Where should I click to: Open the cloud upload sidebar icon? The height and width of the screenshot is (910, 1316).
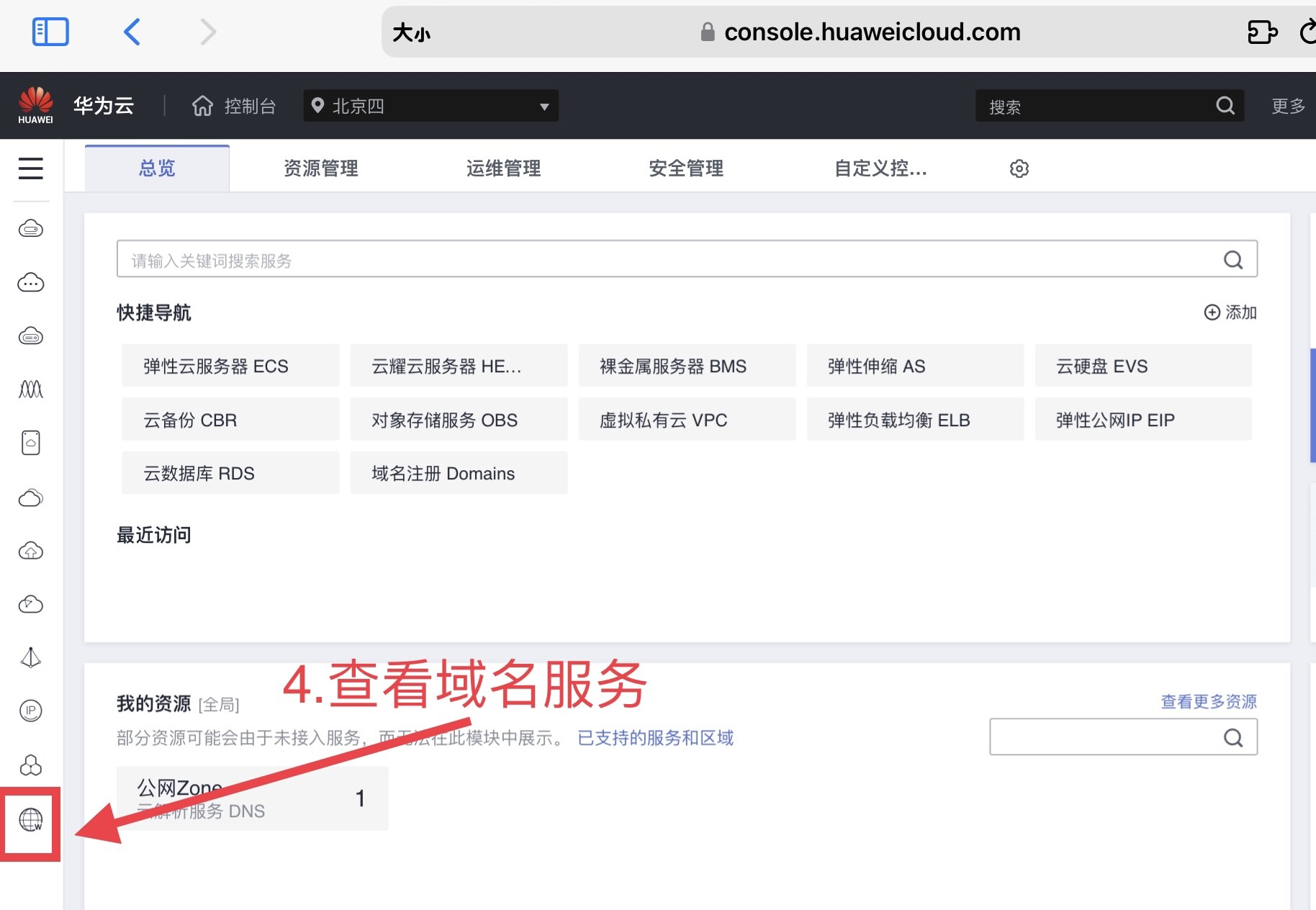pos(30,551)
